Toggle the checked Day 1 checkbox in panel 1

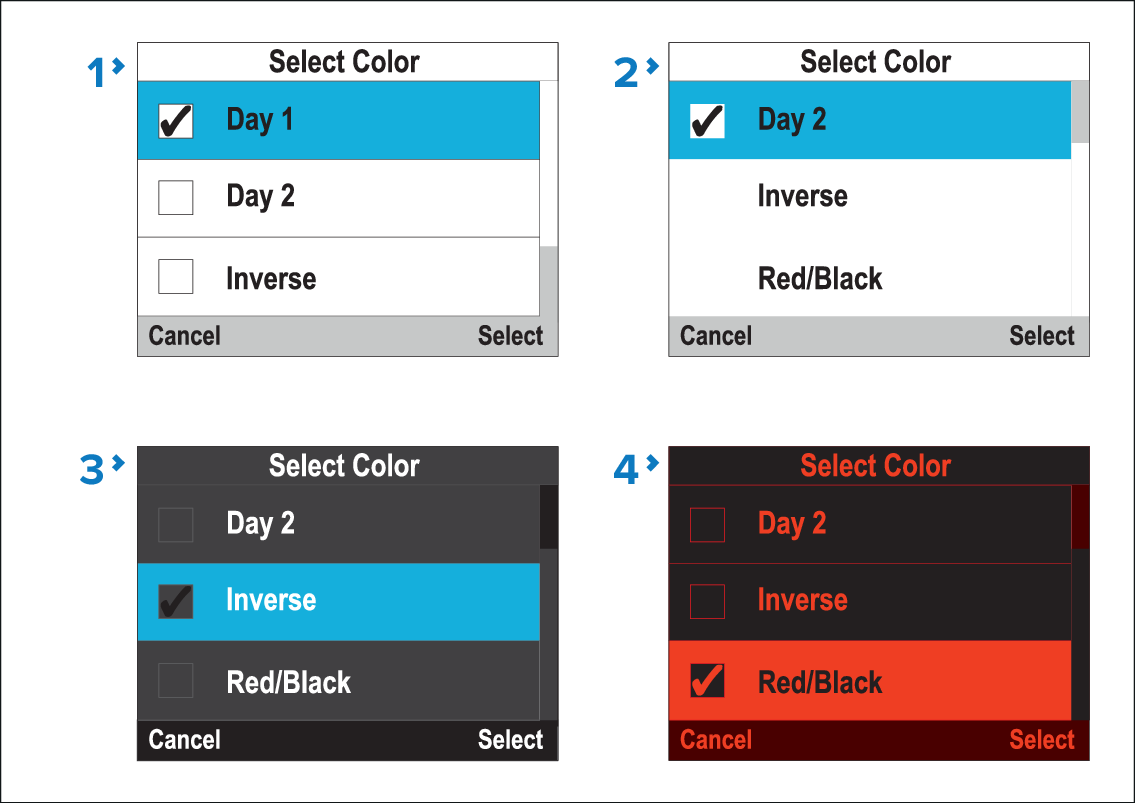176,121
